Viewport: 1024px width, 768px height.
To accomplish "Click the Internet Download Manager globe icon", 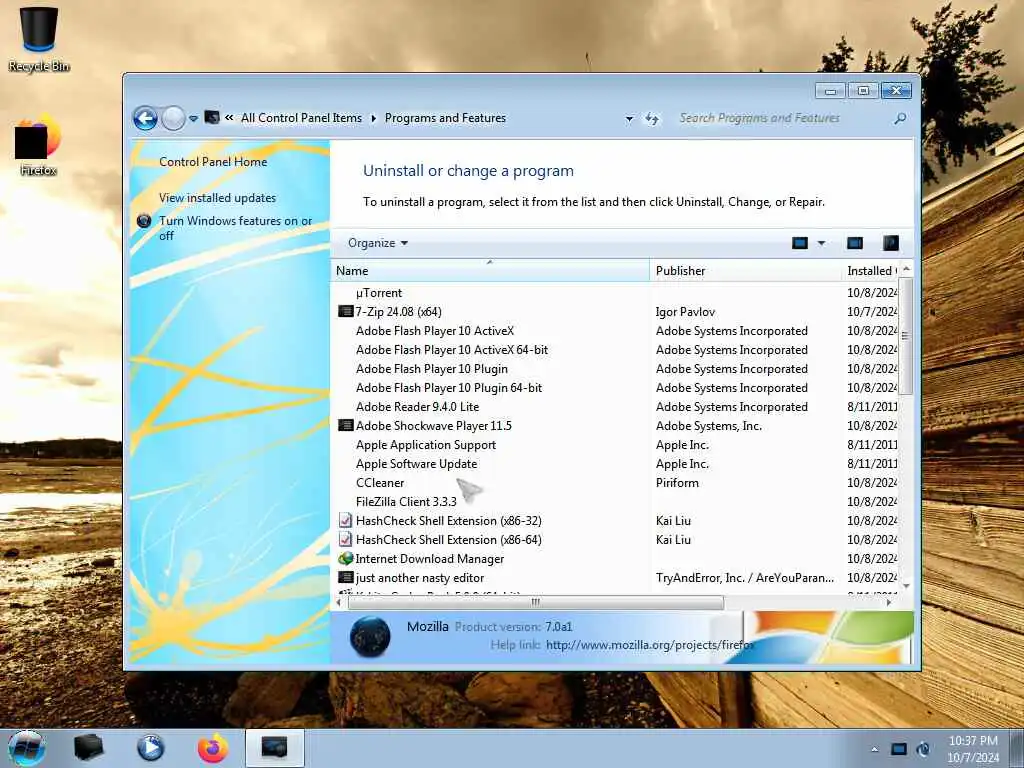I will coord(345,558).
